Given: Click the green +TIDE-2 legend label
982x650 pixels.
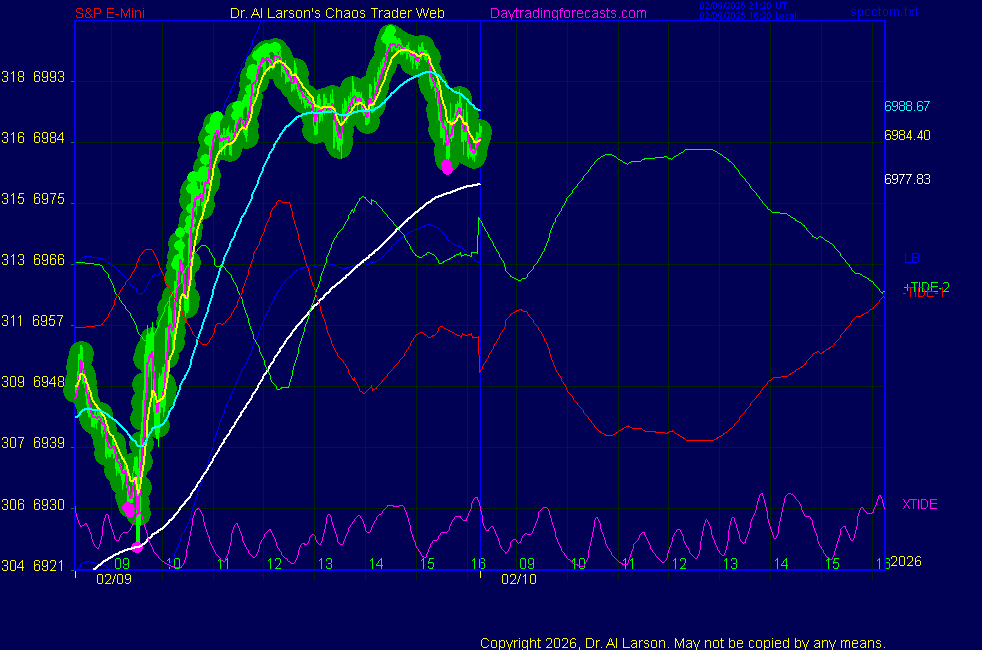Looking at the screenshot, I should (925, 286).
